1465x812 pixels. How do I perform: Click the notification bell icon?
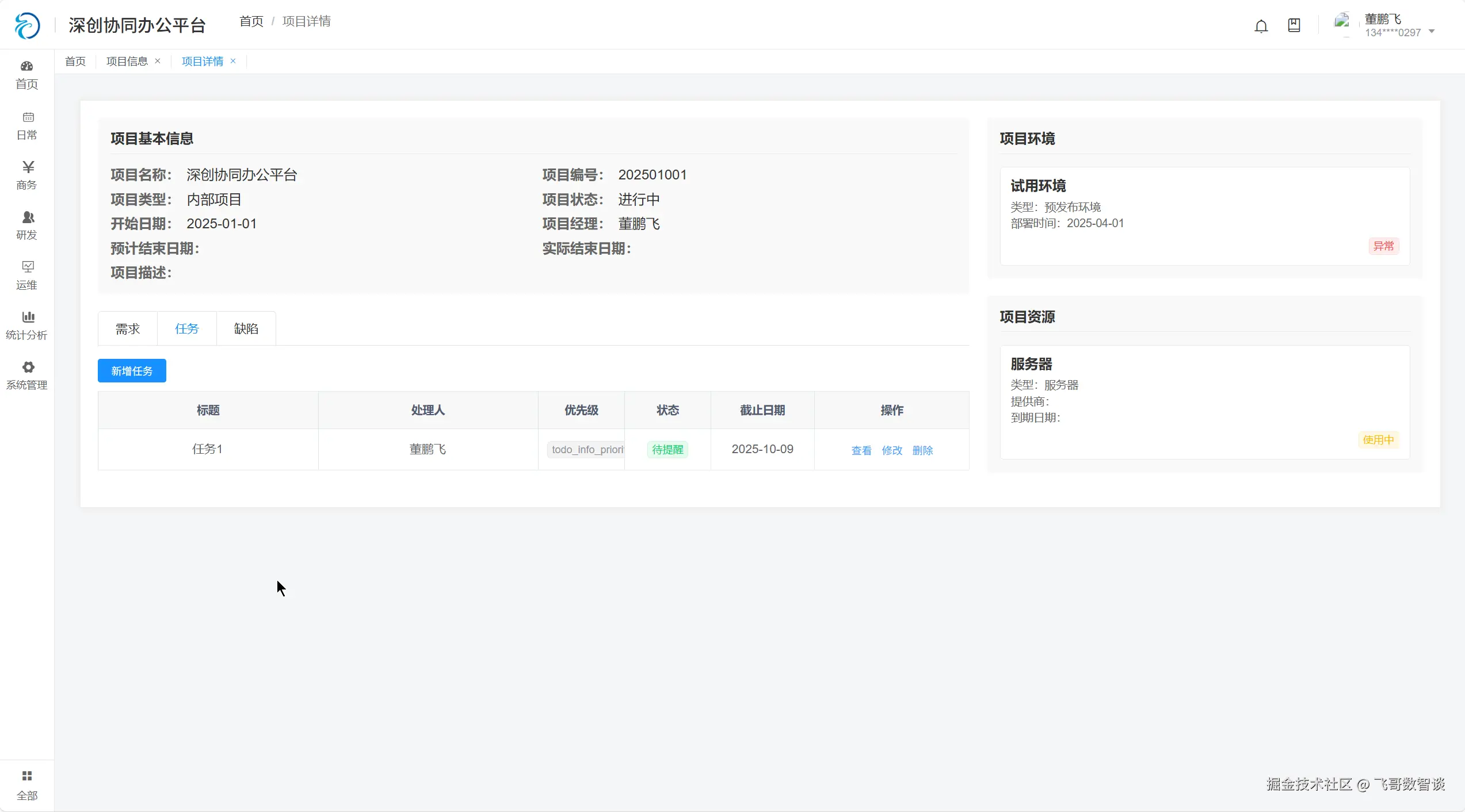pyautogui.click(x=1261, y=25)
